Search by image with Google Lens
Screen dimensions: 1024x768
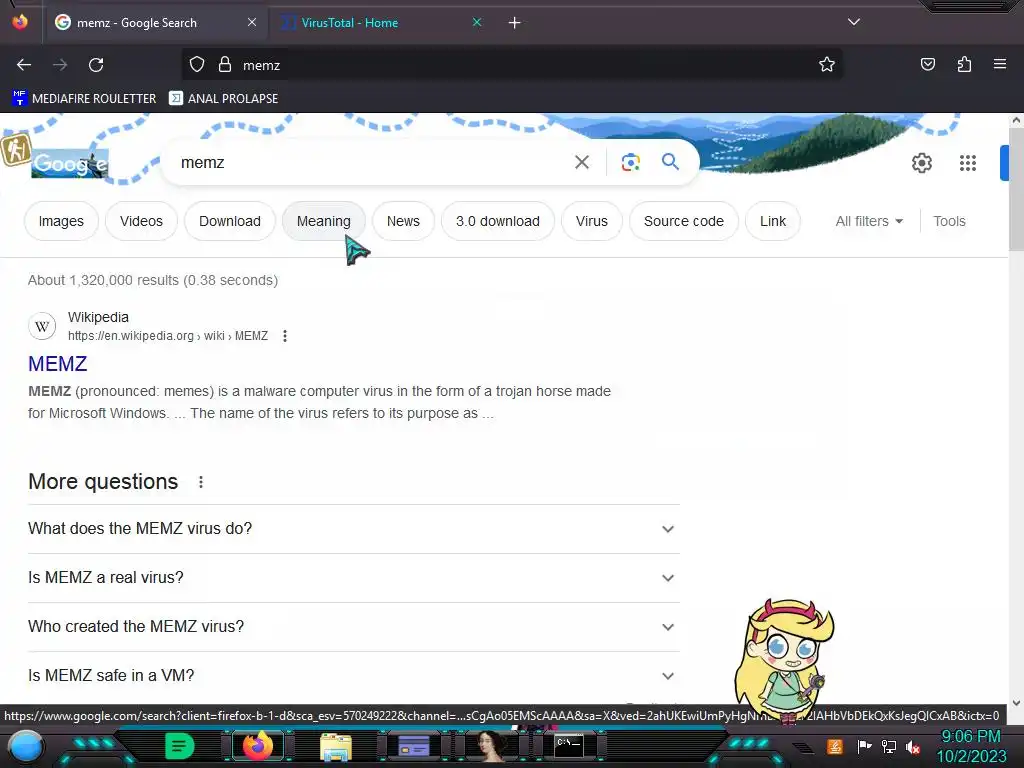click(630, 162)
